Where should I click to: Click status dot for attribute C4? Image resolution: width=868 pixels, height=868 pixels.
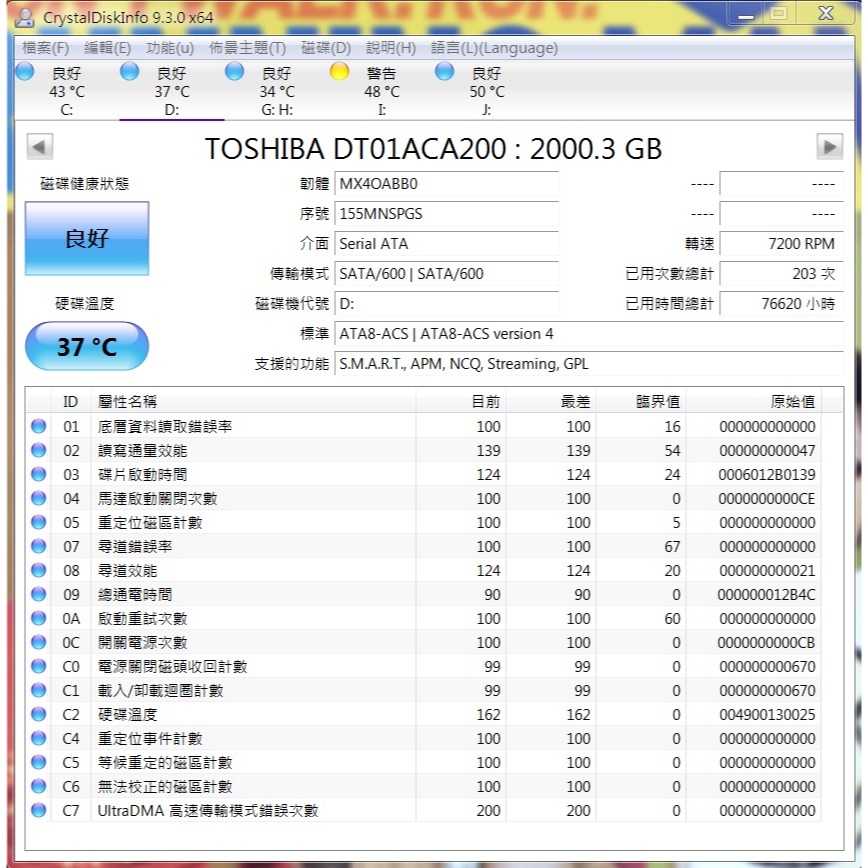pos(39,738)
